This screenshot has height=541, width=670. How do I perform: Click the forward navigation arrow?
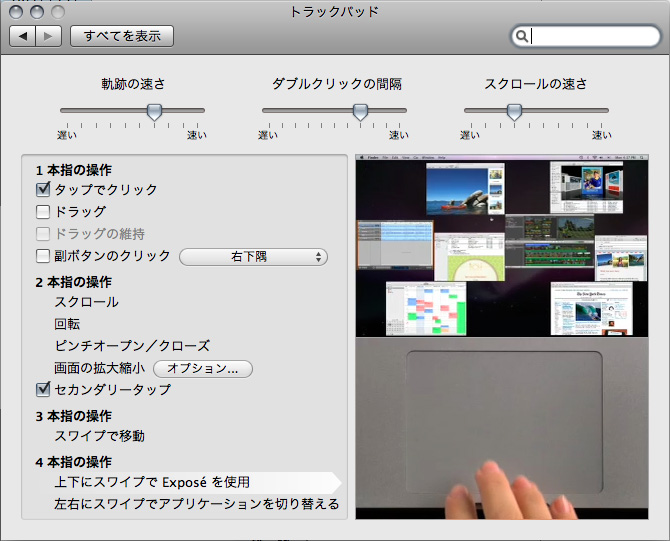tap(49, 36)
